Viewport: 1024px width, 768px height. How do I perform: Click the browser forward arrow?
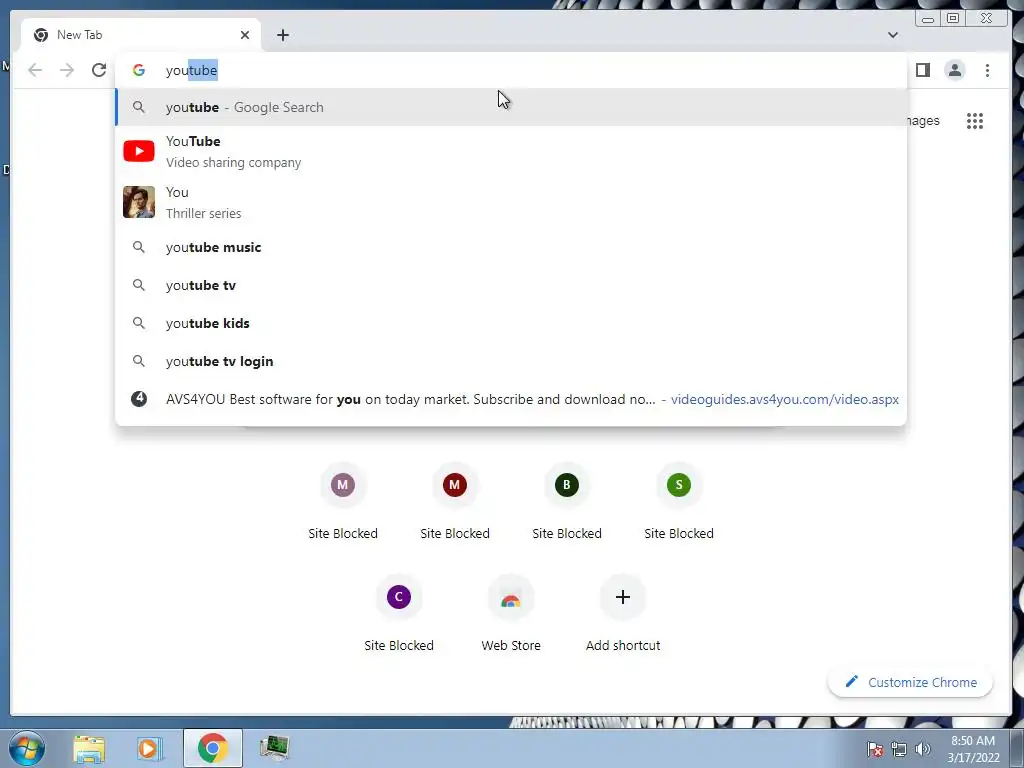[x=67, y=70]
